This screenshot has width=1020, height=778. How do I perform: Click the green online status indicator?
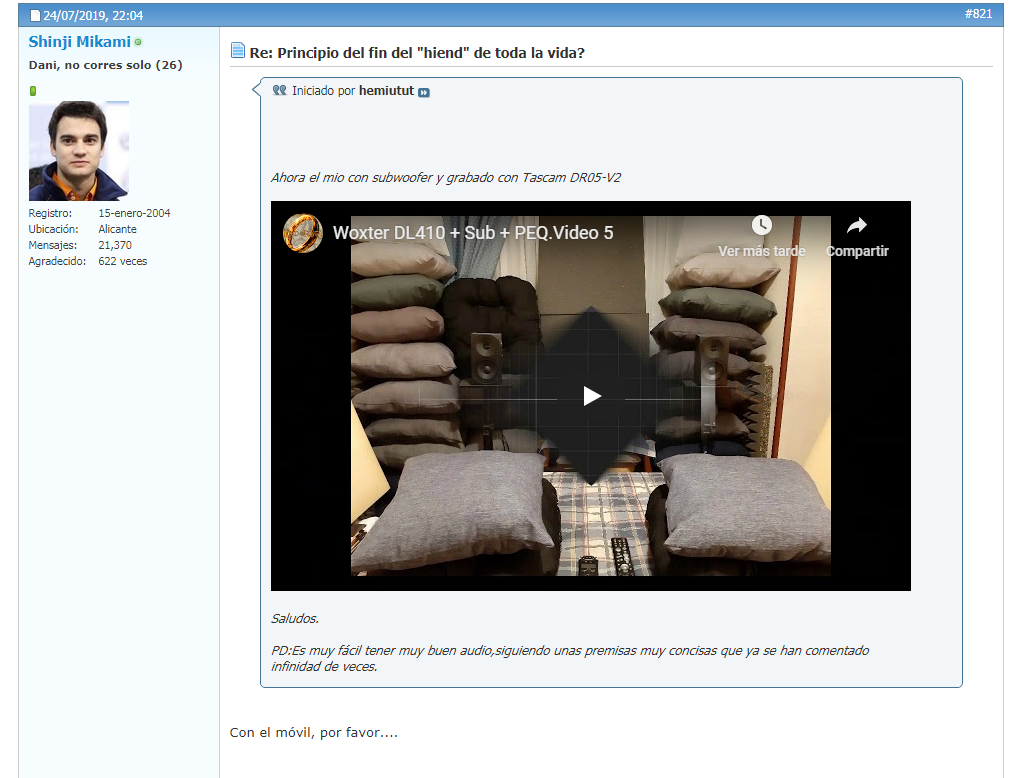(x=138, y=42)
